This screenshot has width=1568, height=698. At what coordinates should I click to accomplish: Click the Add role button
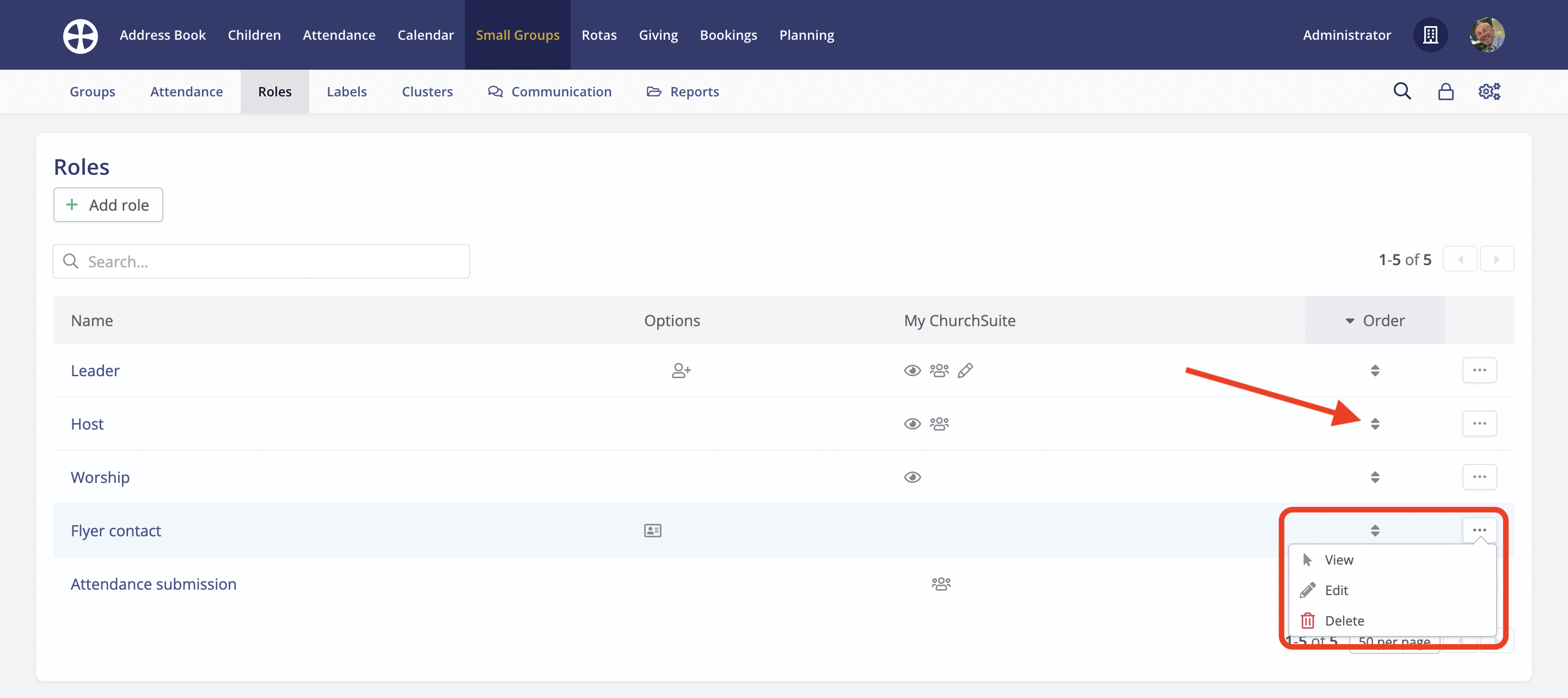tap(108, 205)
